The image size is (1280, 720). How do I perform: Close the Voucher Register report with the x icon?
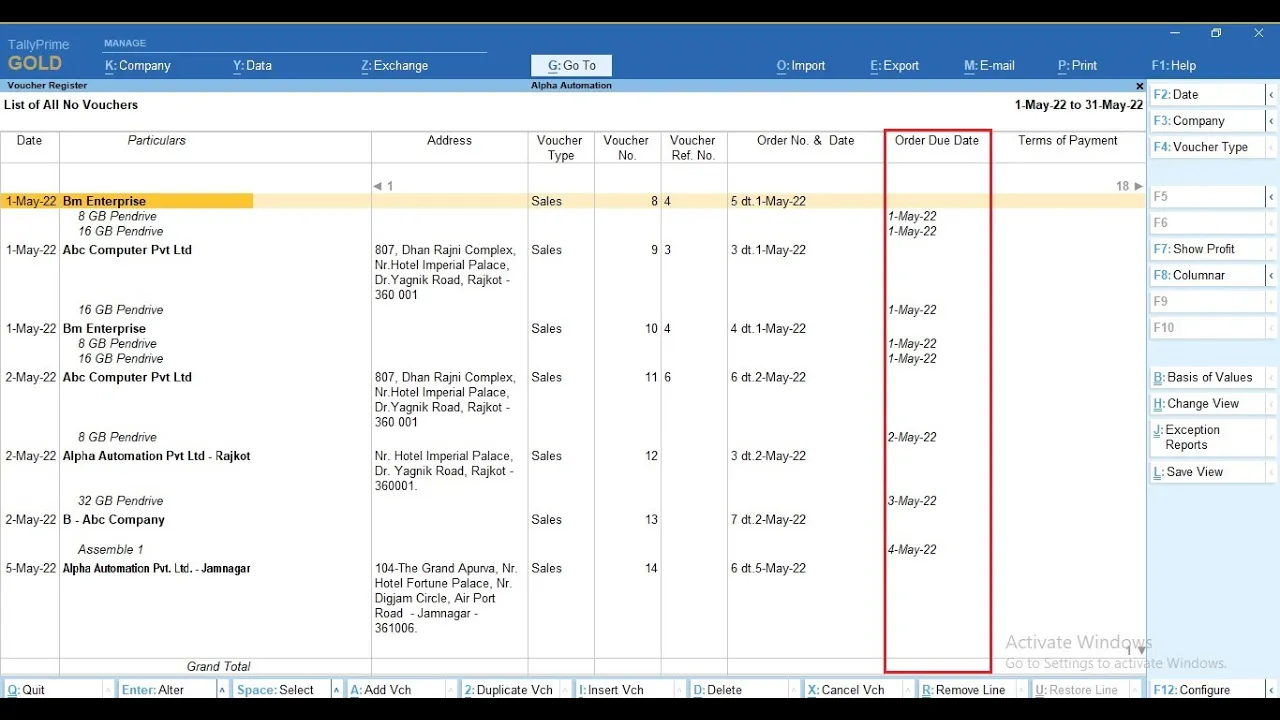tap(1139, 86)
